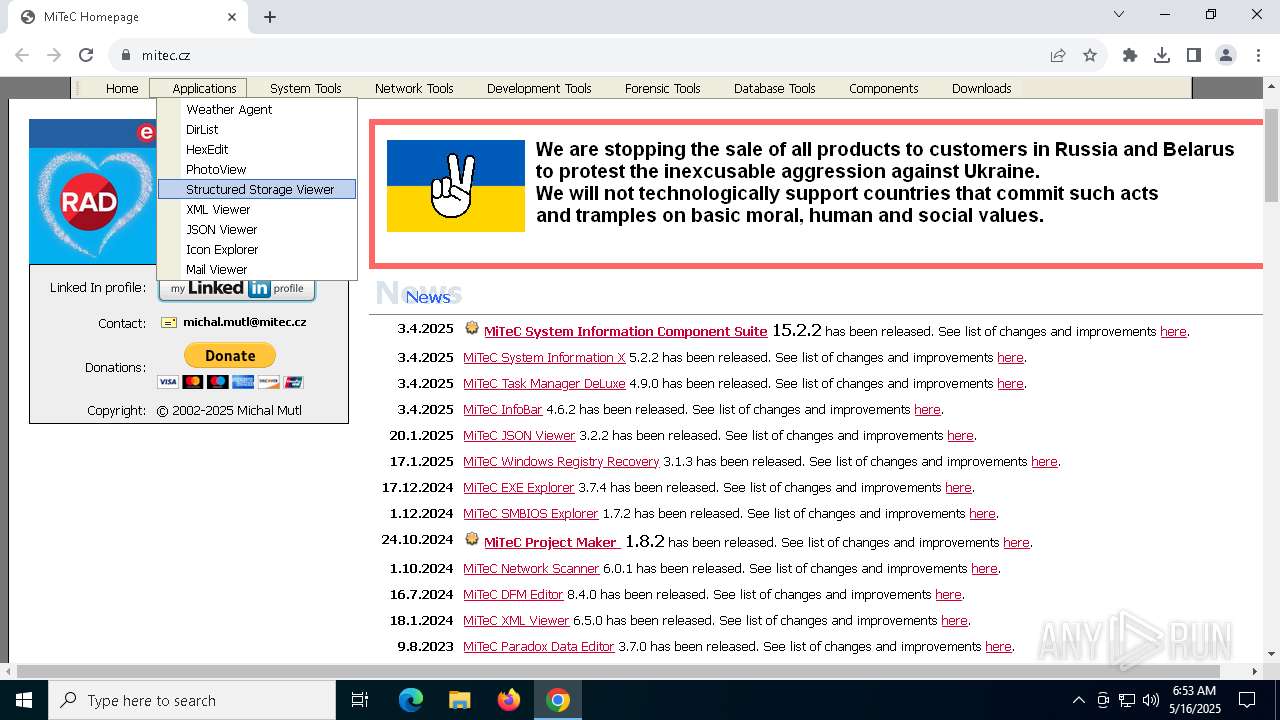Open the Home menu

pos(122,88)
